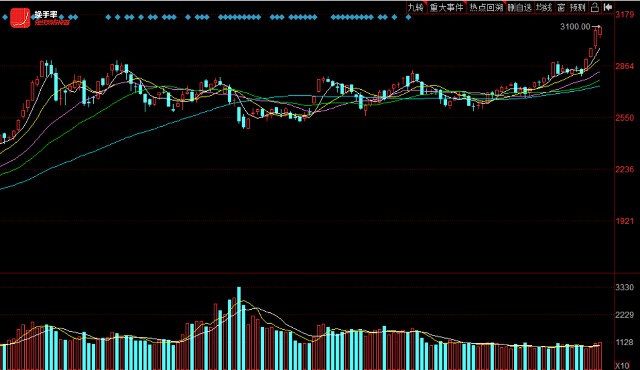Image resolution: width=640 pixels, height=370 pixels.
Task: Click the left-arrow collapse icon at top right
Action: [x=608, y=7]
